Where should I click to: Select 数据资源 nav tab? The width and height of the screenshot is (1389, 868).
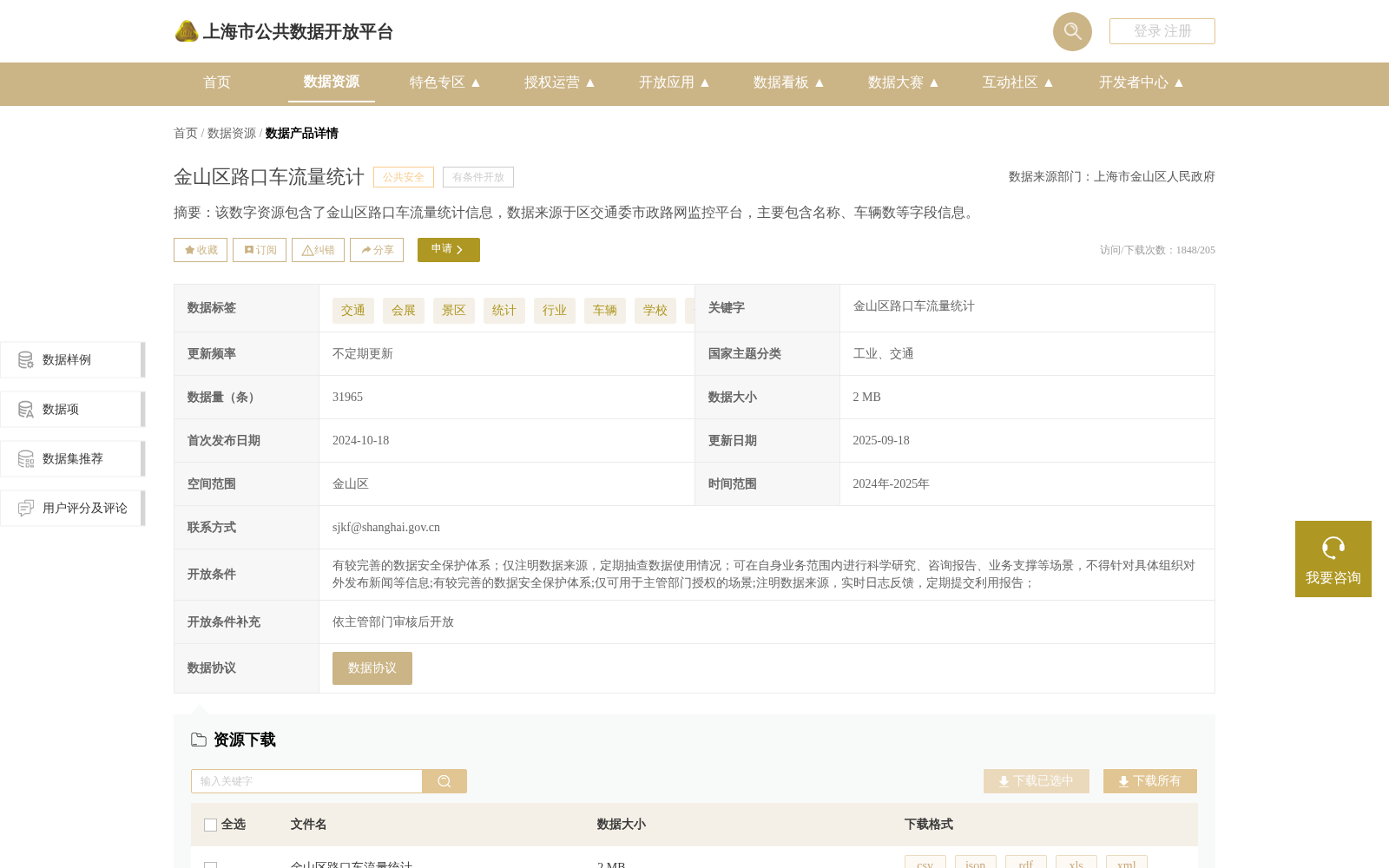tap(332, 82)
